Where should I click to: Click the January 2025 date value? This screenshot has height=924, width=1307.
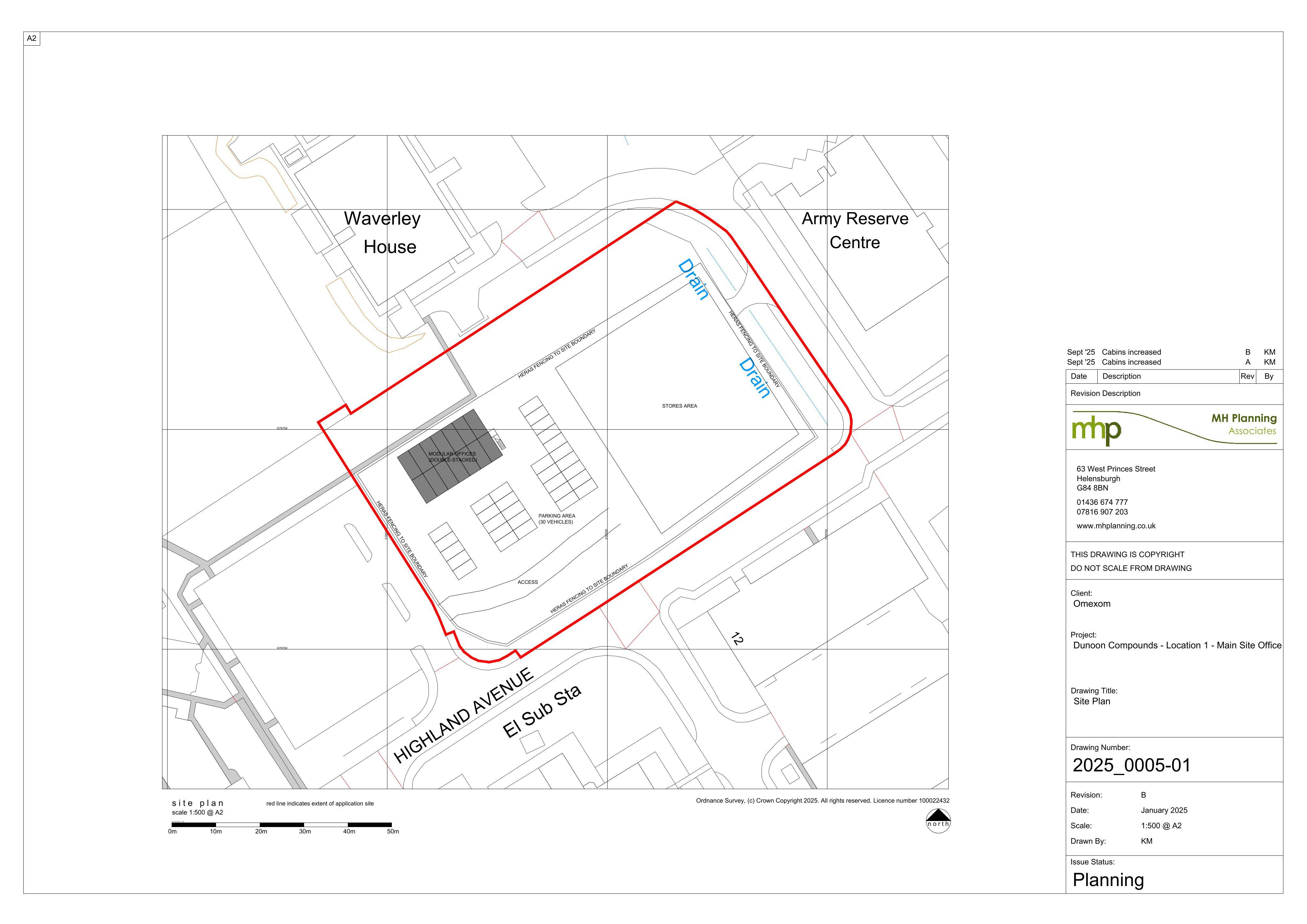pos(1164,811)
